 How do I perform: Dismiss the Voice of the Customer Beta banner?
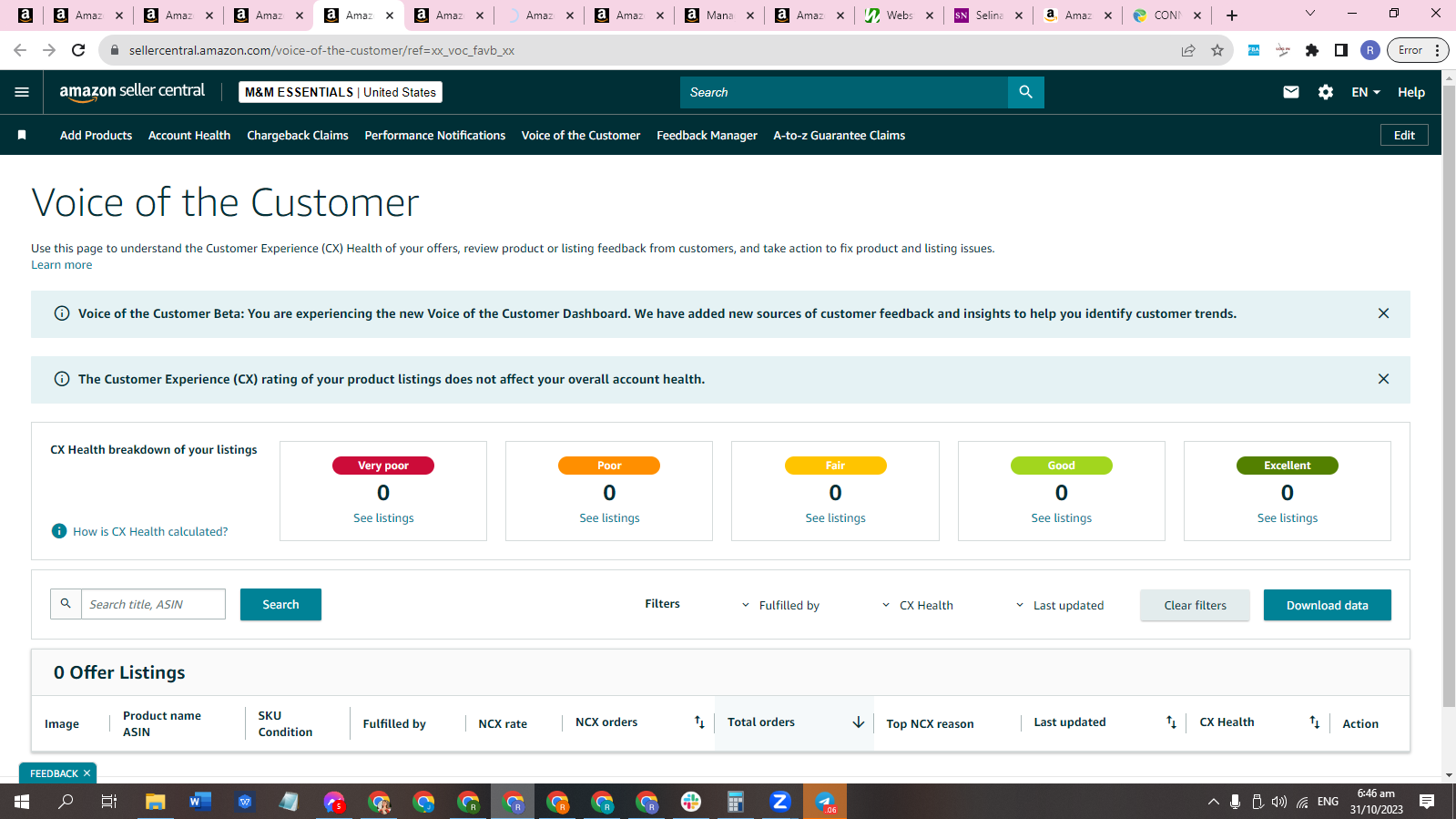[x=1383, y=313]
